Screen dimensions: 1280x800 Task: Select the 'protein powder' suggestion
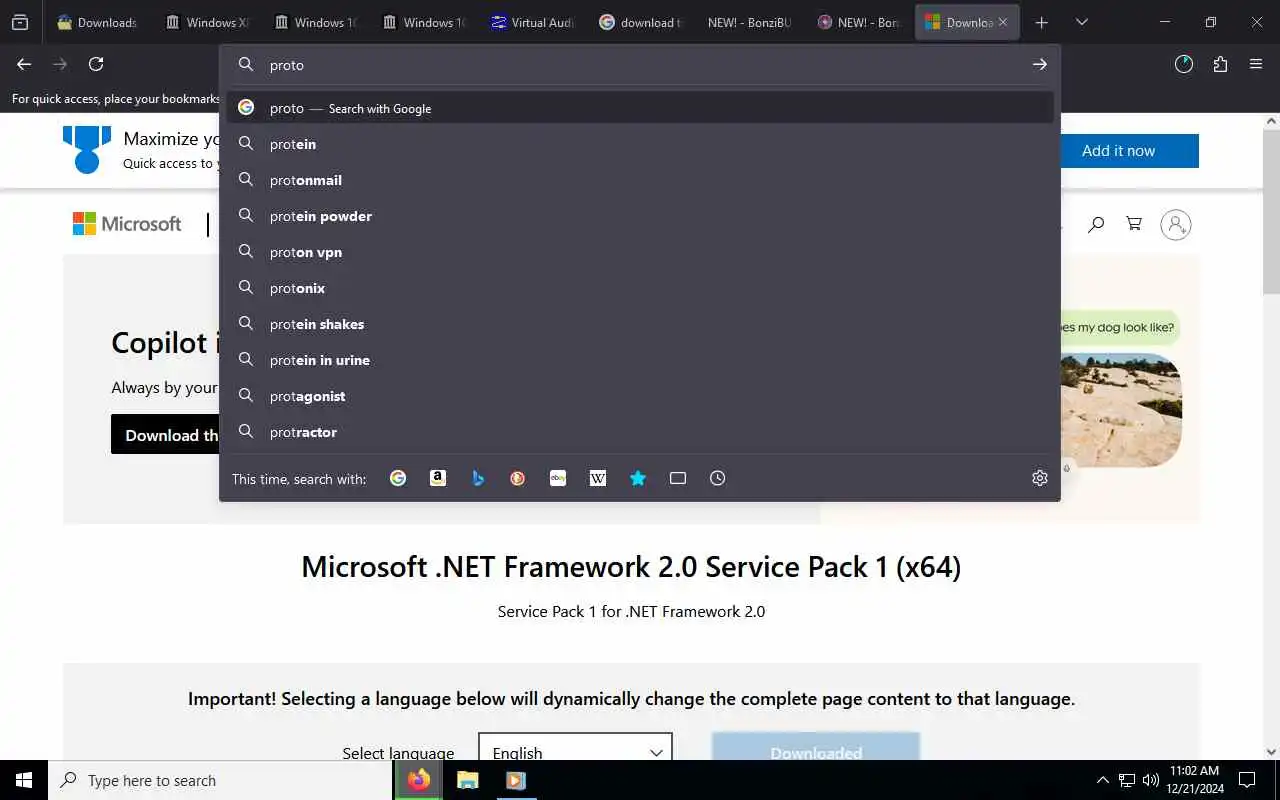[640, 216]
